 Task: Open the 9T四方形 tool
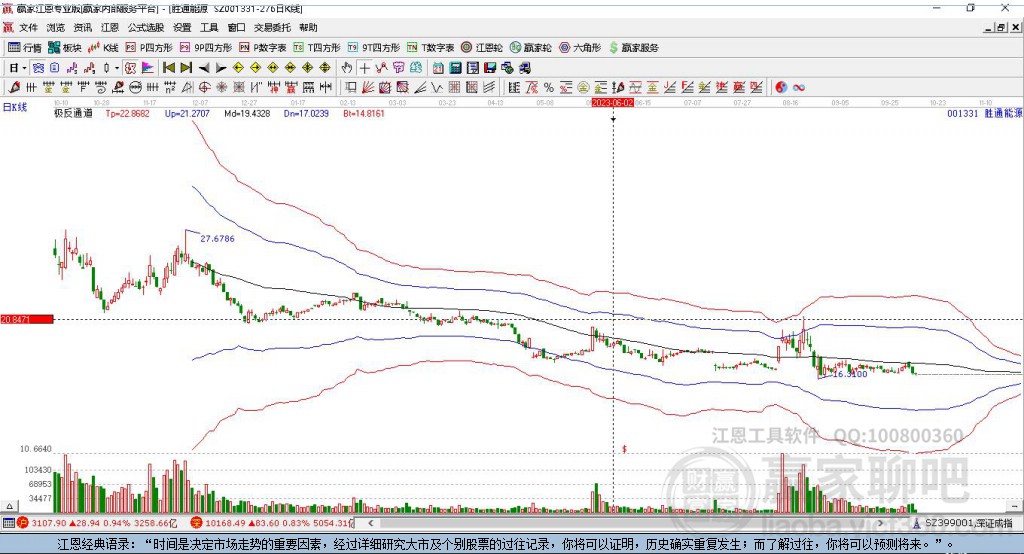[x=374, y=48]
